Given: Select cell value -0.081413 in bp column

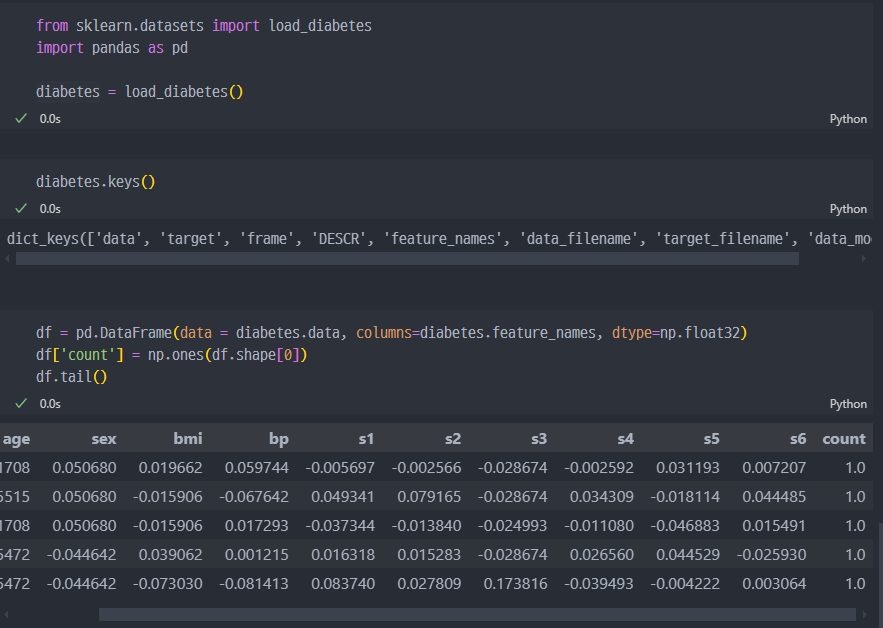Looking at the screenshot, I should [254, 584].
